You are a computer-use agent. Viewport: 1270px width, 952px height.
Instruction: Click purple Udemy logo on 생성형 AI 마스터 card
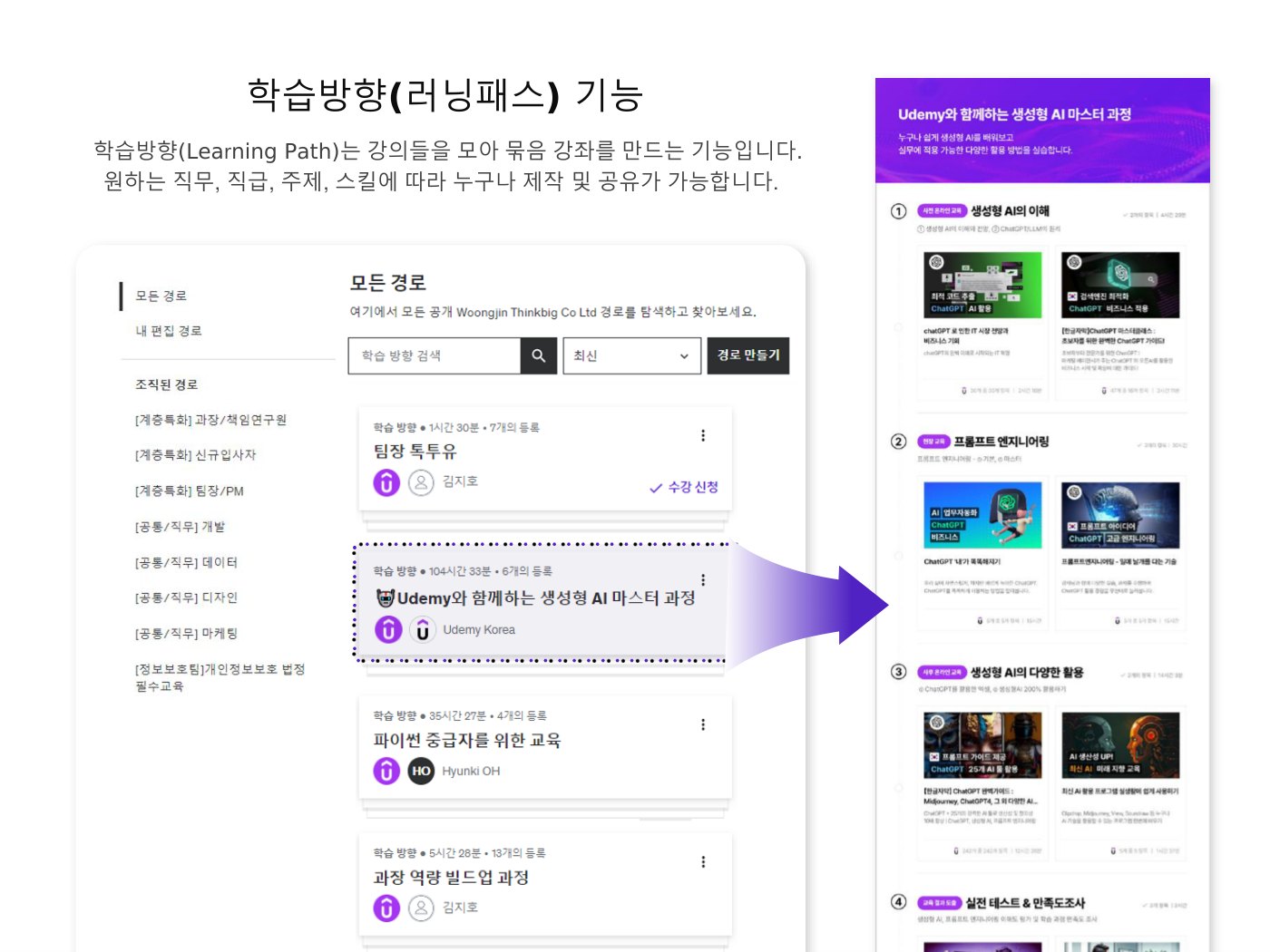click(388, 629)
